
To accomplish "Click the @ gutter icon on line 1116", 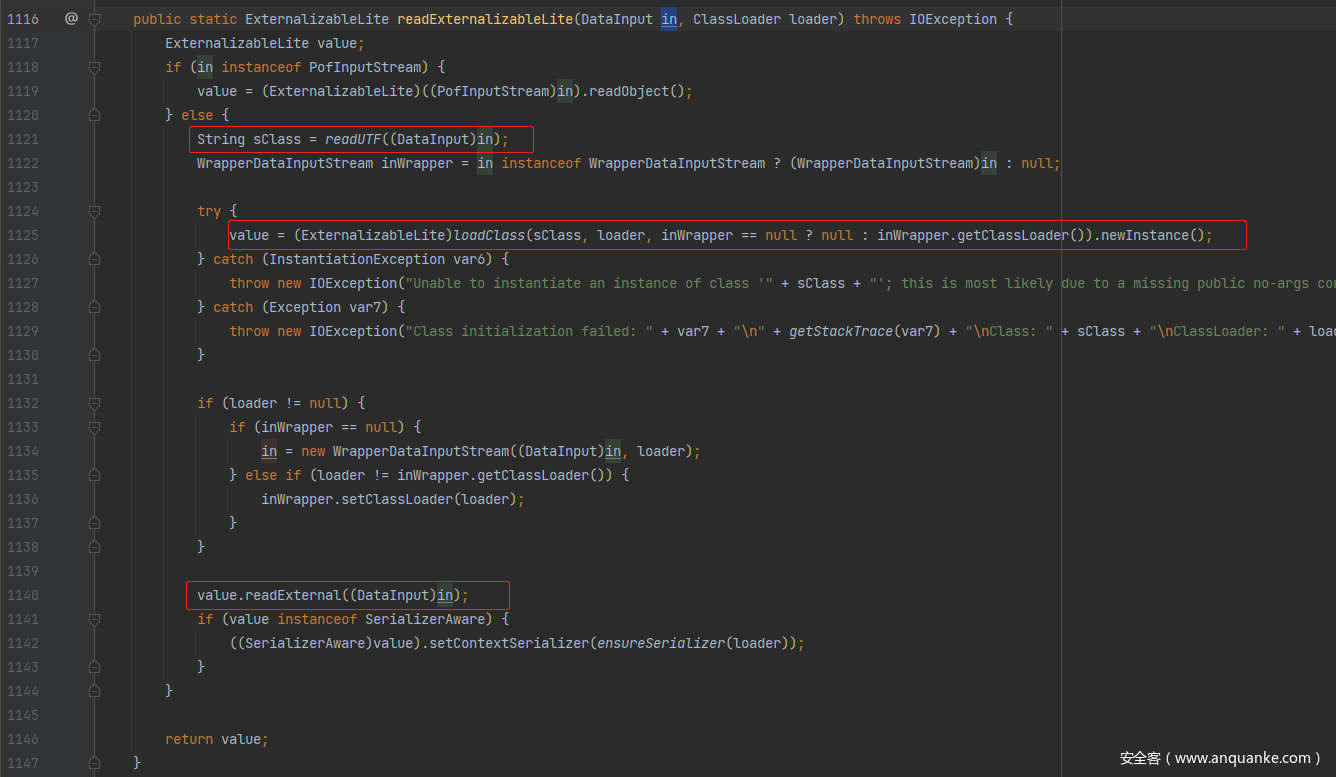I will click(x=71, y=18).
